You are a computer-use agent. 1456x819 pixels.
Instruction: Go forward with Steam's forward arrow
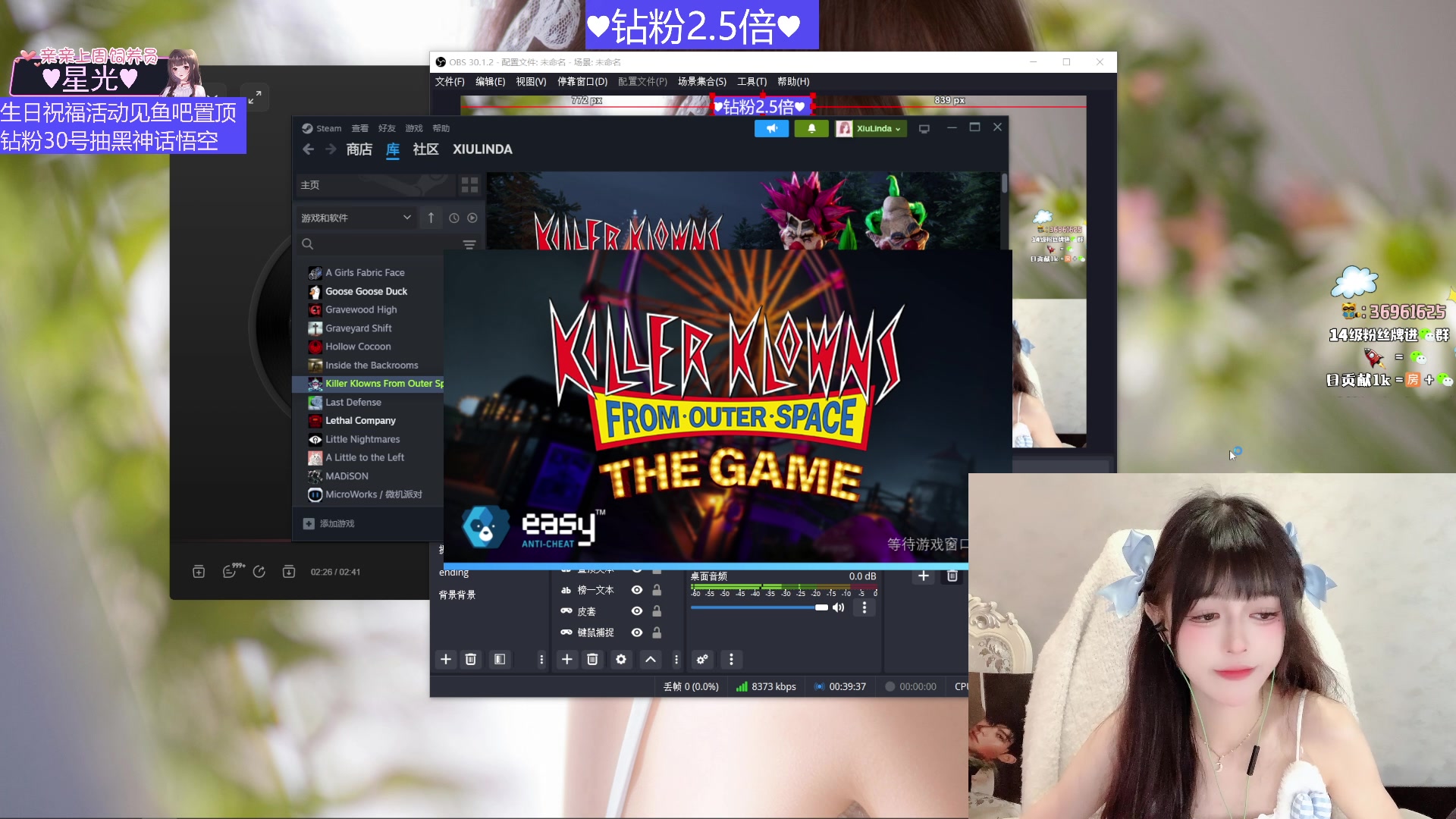pyautogui.click(x=331, y=149)
